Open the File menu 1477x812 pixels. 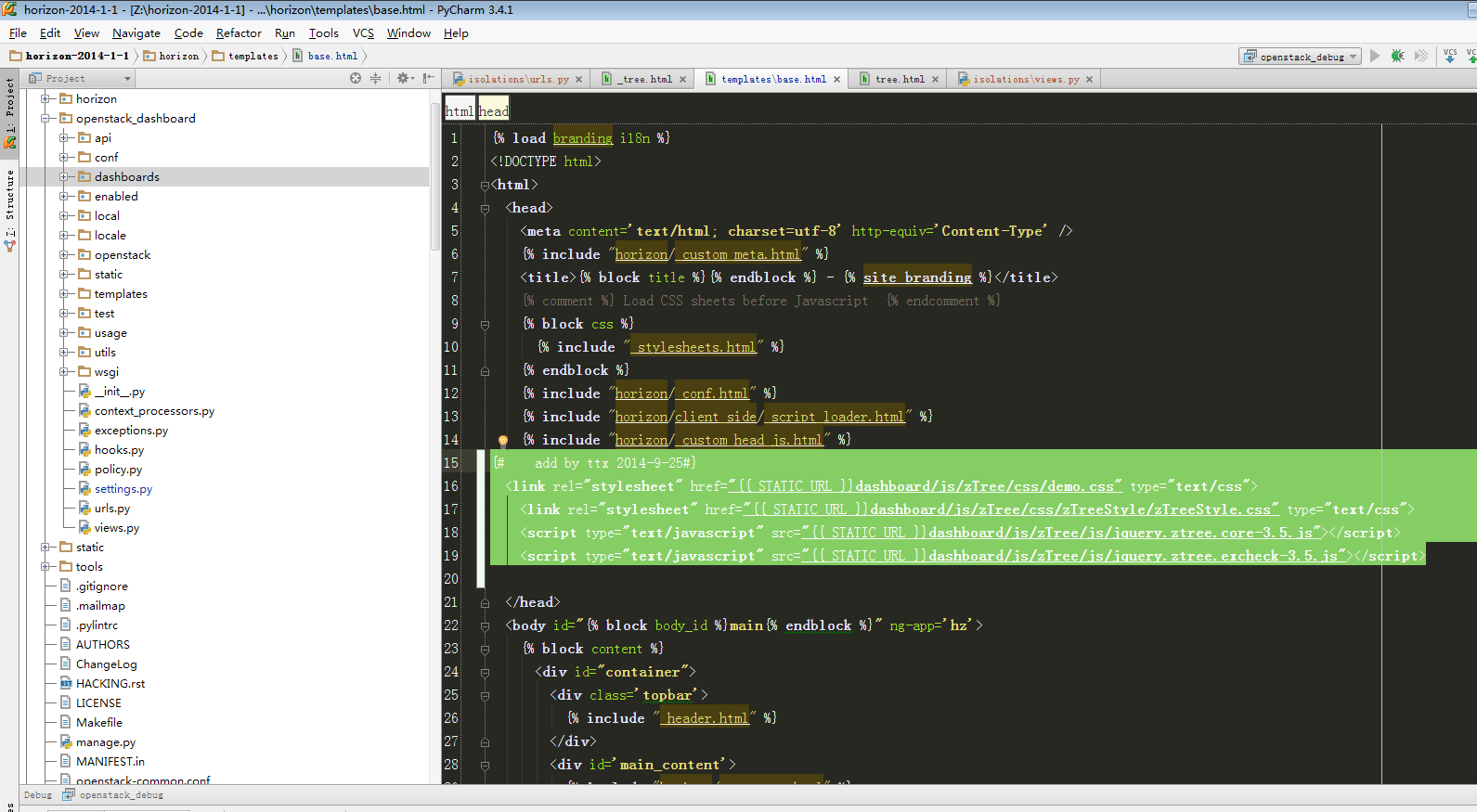[x=18, y=33]
